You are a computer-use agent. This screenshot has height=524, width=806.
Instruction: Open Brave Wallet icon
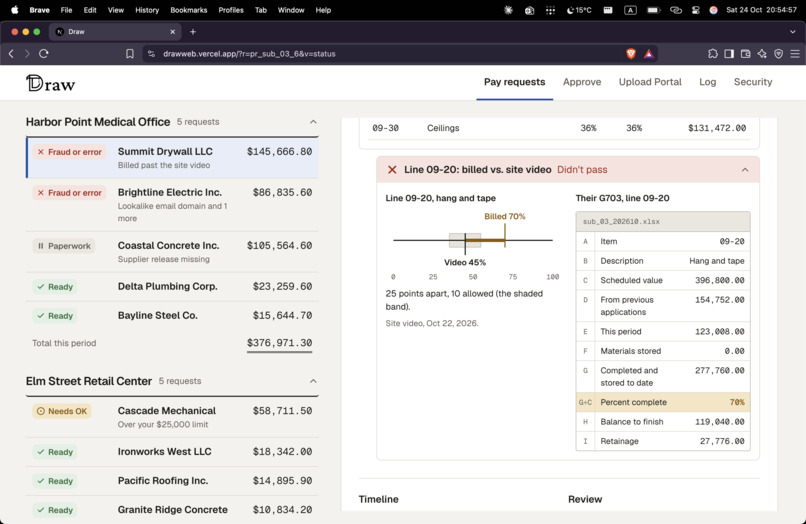point(745,53)
